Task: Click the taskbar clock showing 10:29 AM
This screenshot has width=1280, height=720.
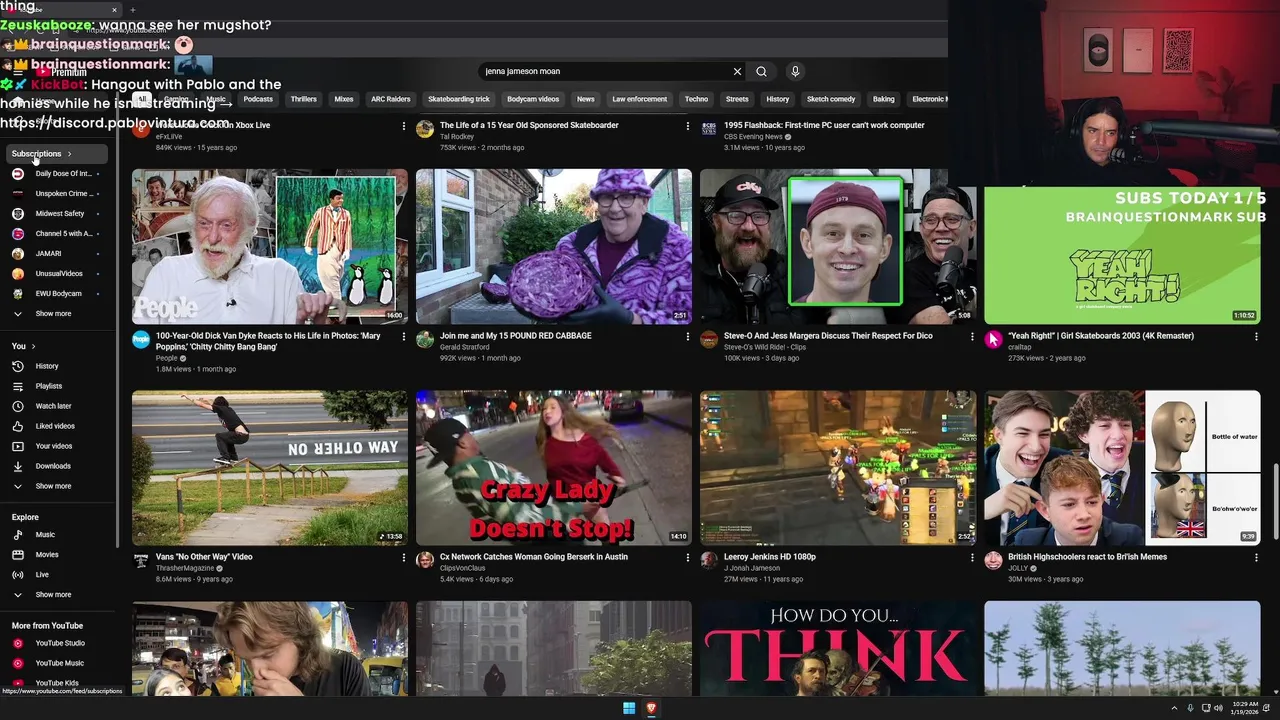Action: (1245, 708)
